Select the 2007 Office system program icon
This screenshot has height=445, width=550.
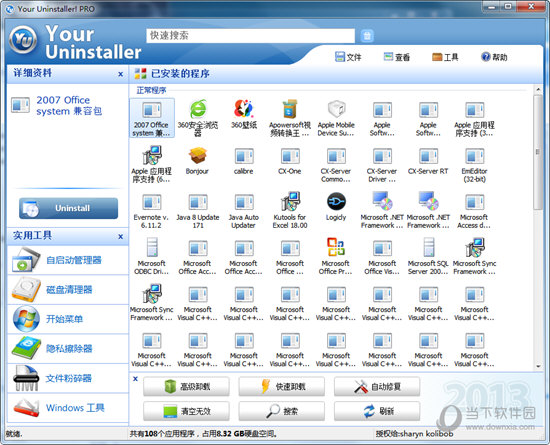click(152, 118)
